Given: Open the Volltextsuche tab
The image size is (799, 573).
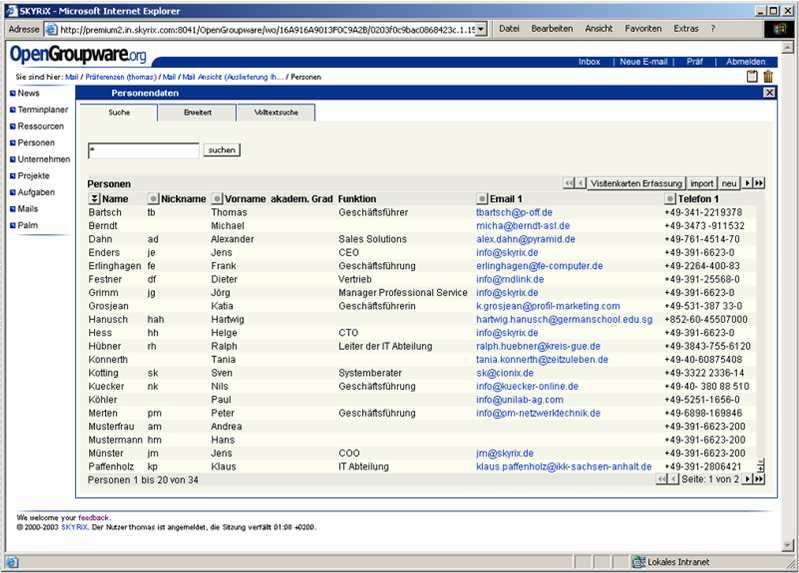Looking at the screenshot, I should pyautogui.click(x=276, y=113).
